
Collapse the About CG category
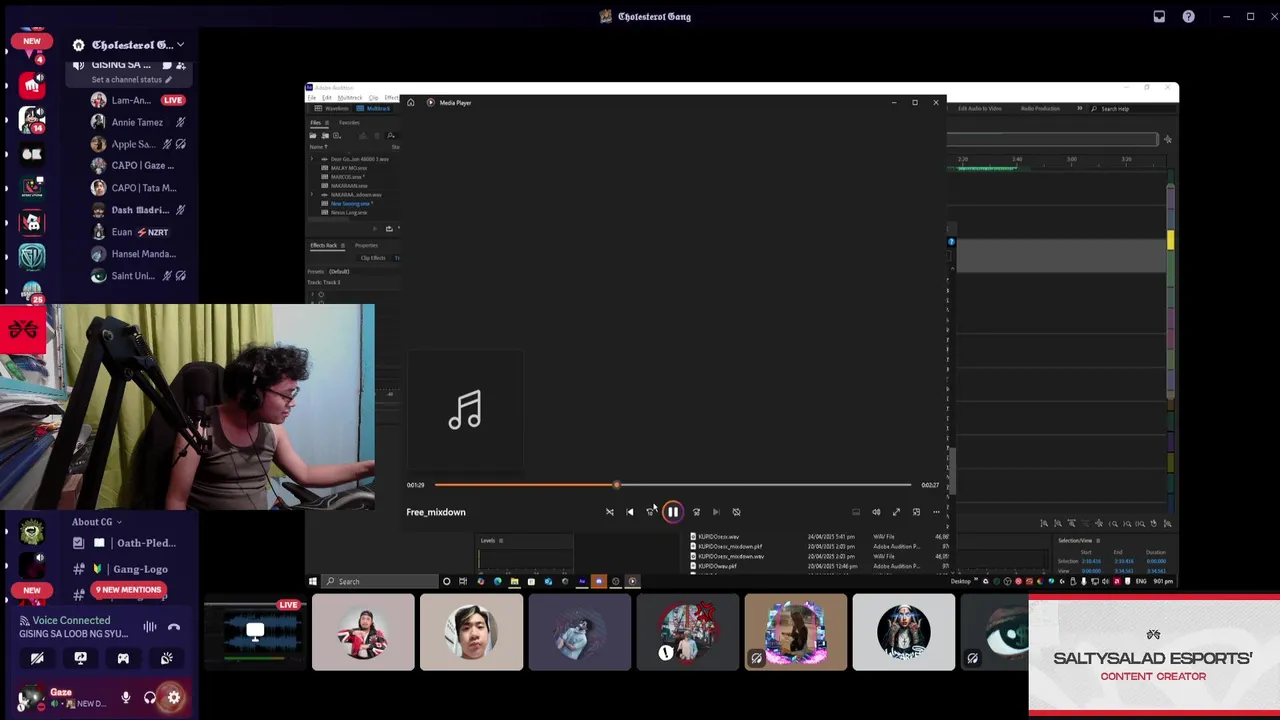[x=96, y=522]
